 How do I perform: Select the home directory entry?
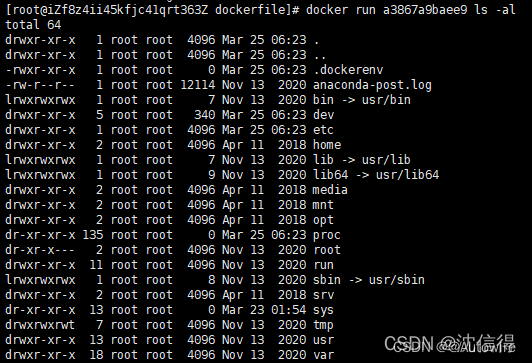click(327, 145)
